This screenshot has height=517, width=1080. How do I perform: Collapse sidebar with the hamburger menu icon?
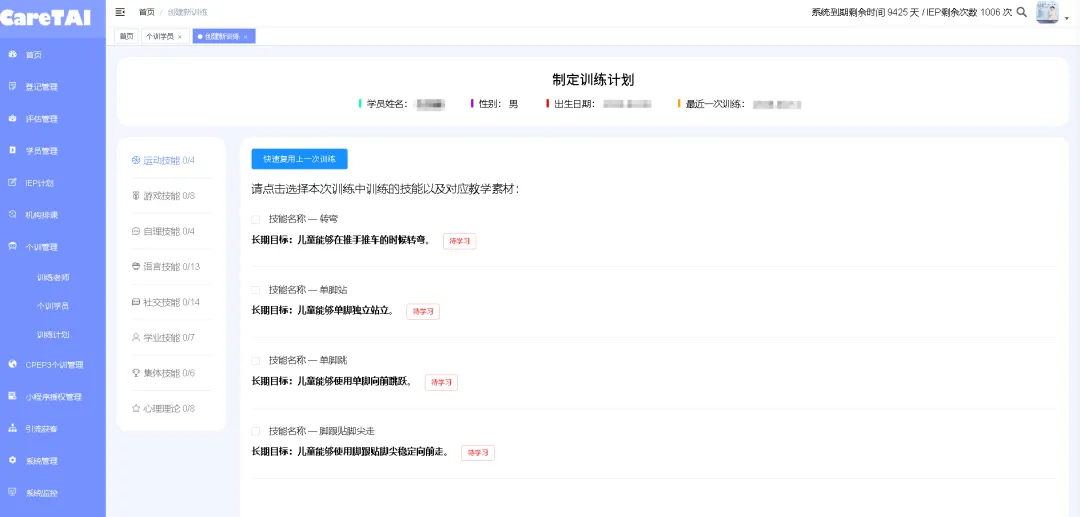coord(121,12)
